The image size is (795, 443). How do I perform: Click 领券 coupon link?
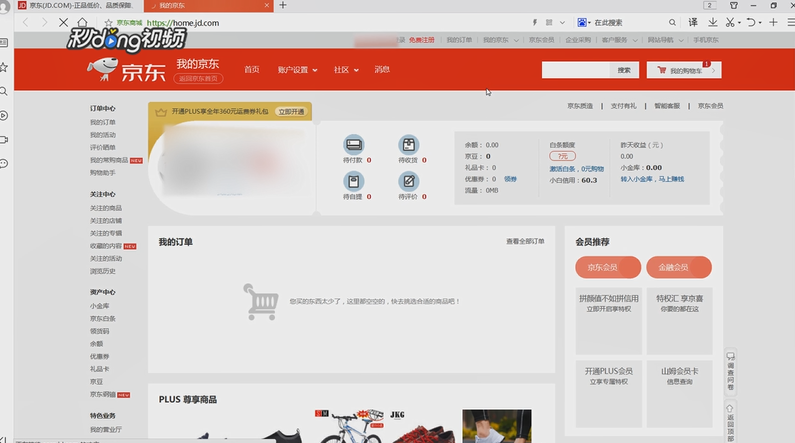(x=510, y=179)
